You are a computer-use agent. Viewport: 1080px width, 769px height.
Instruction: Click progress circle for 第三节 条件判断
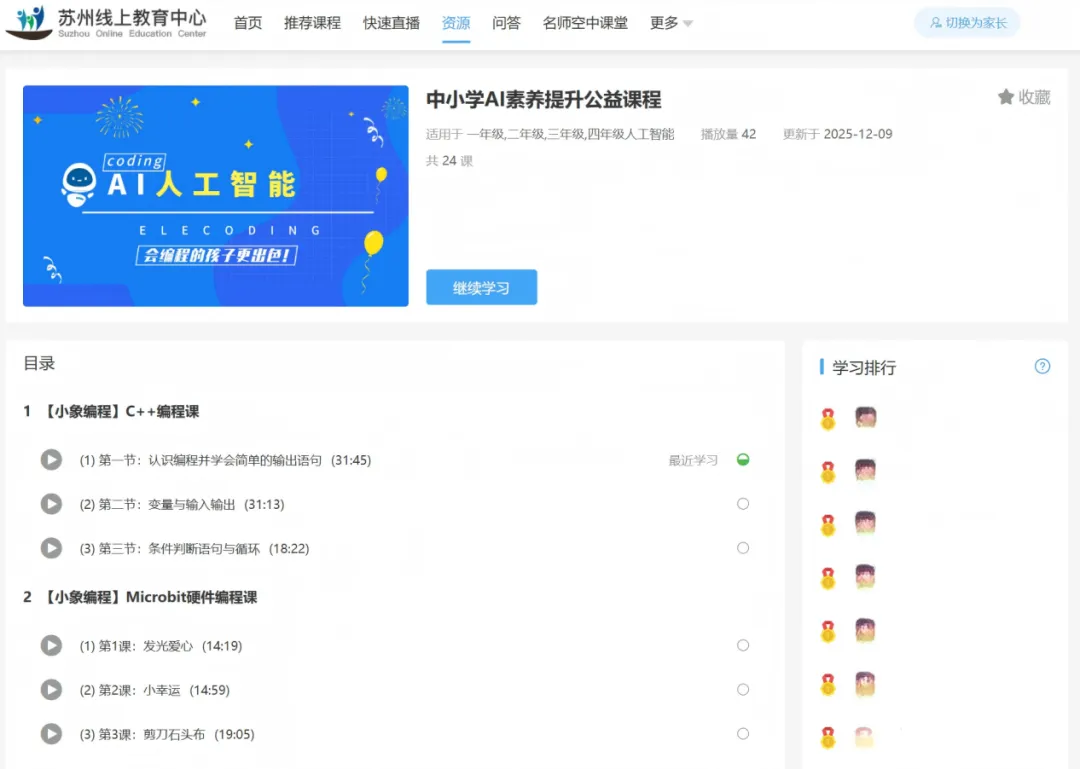click(742, 548)
